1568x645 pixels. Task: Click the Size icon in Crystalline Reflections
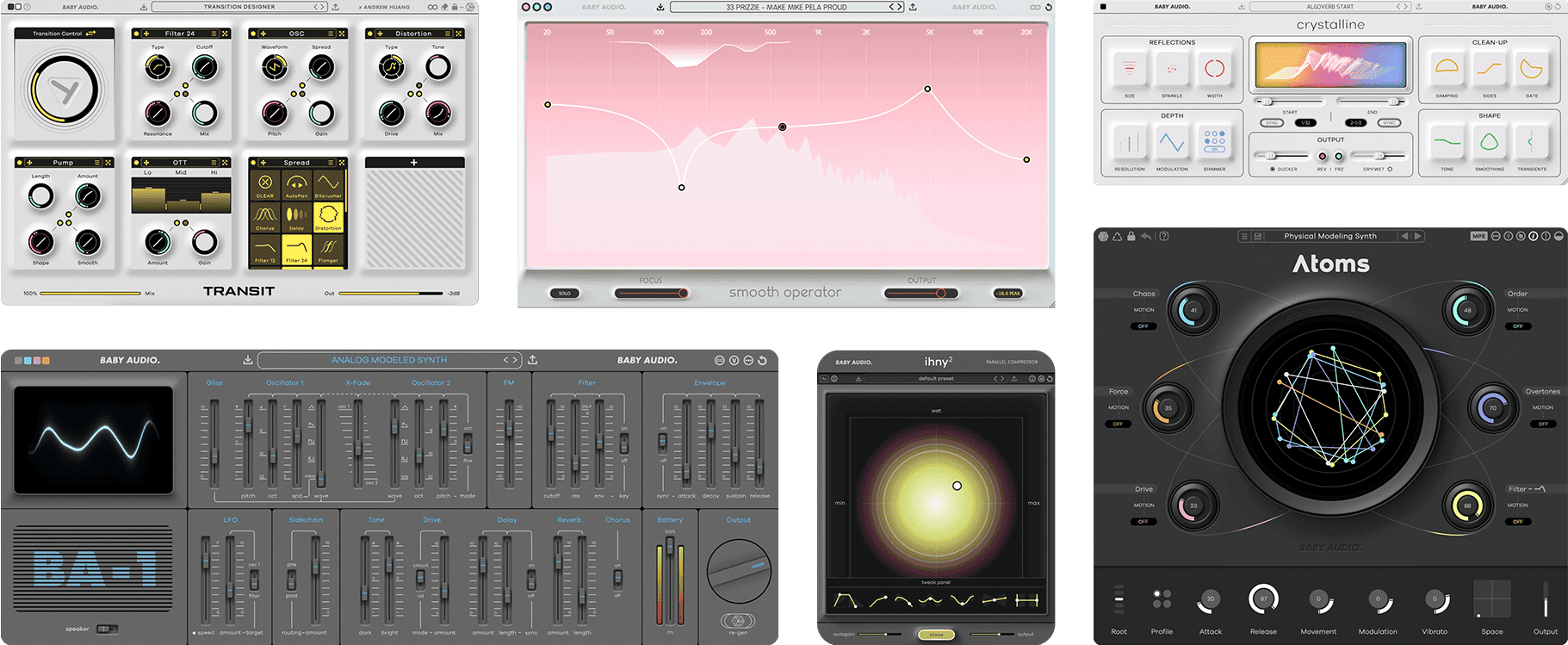click(x=1130, y=69)
